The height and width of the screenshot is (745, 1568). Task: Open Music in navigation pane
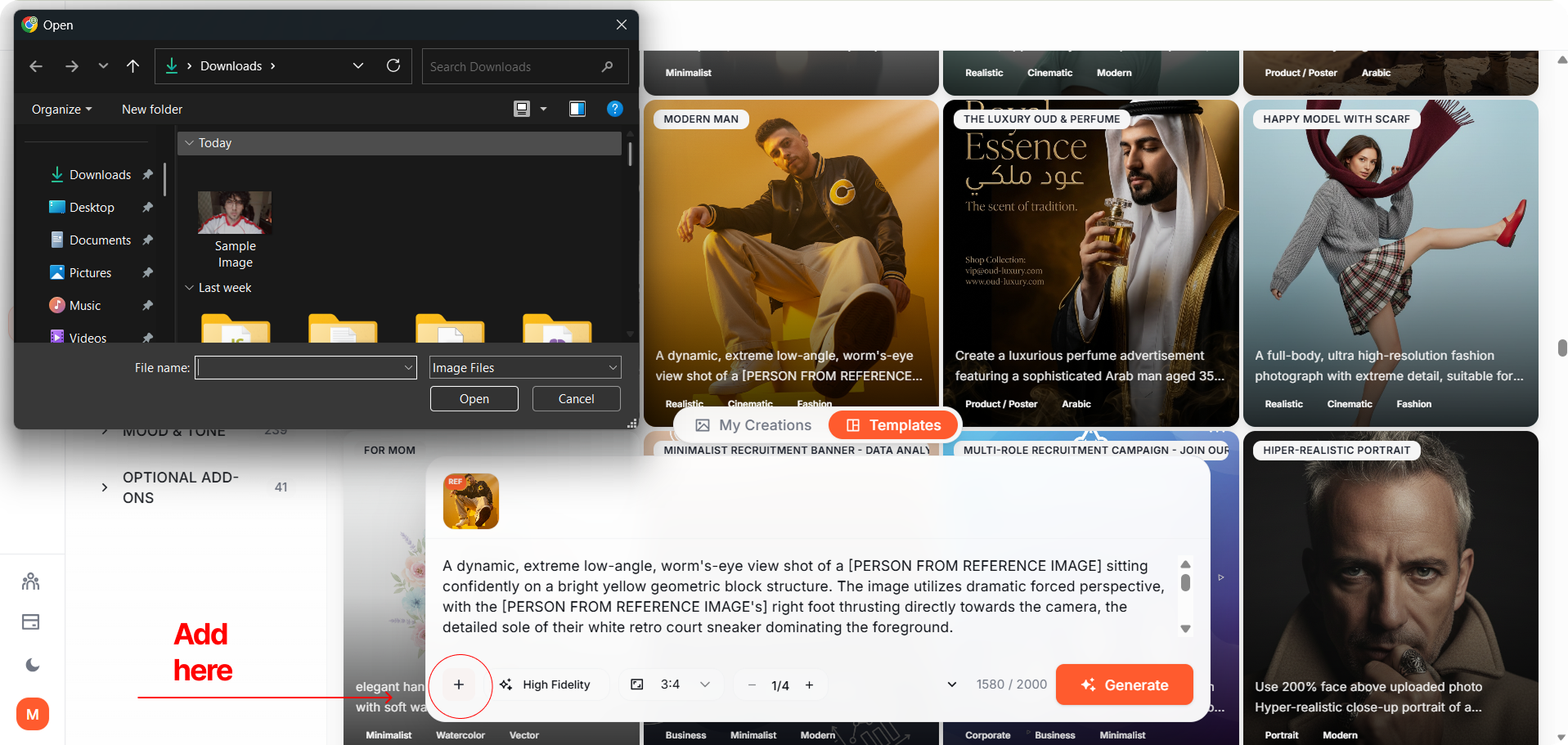[x=85, y=306]
